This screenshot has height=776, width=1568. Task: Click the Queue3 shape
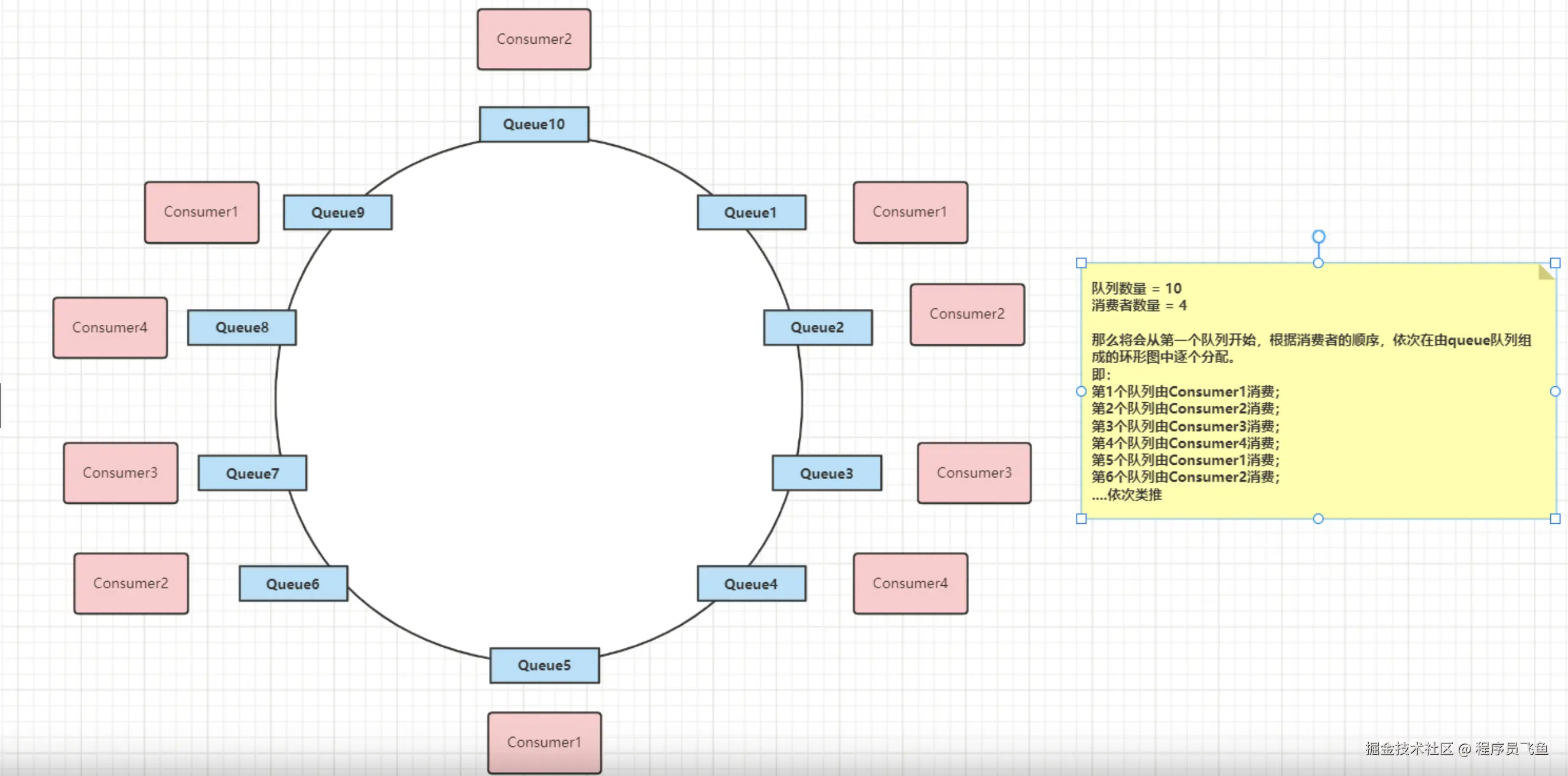(826, 473)
